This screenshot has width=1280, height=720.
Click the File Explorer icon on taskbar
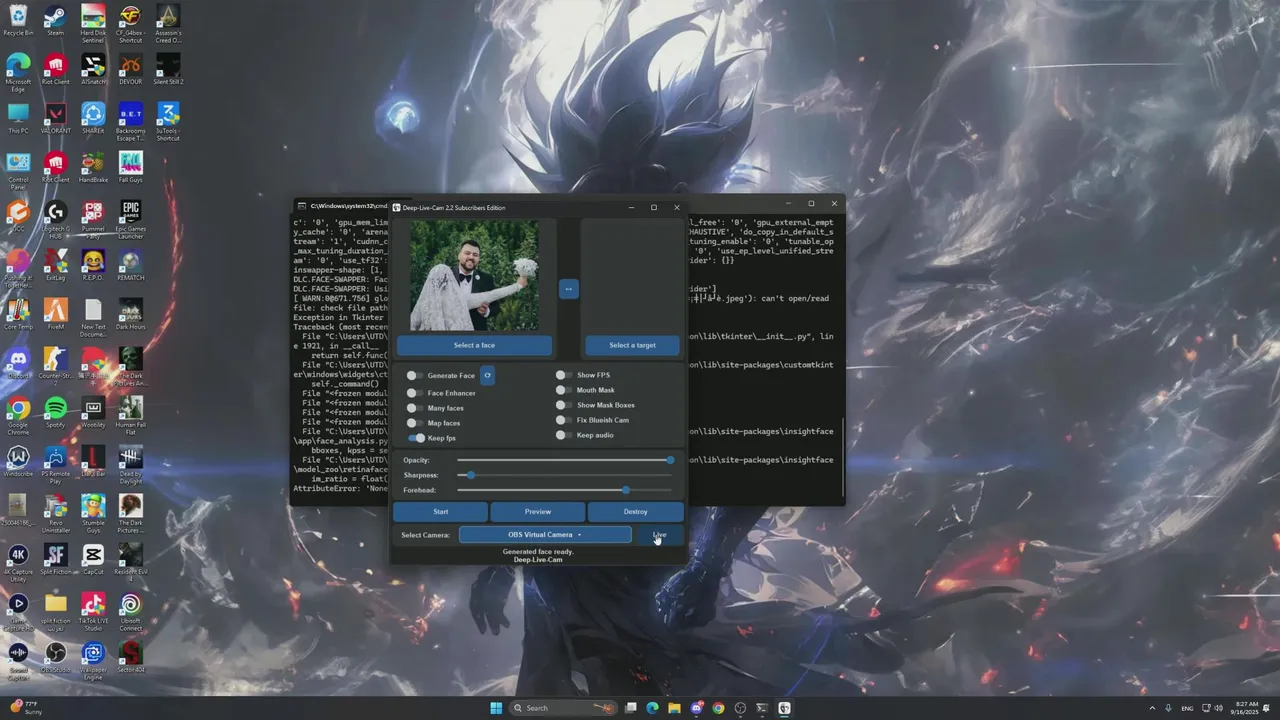click(x=674, y=708)
